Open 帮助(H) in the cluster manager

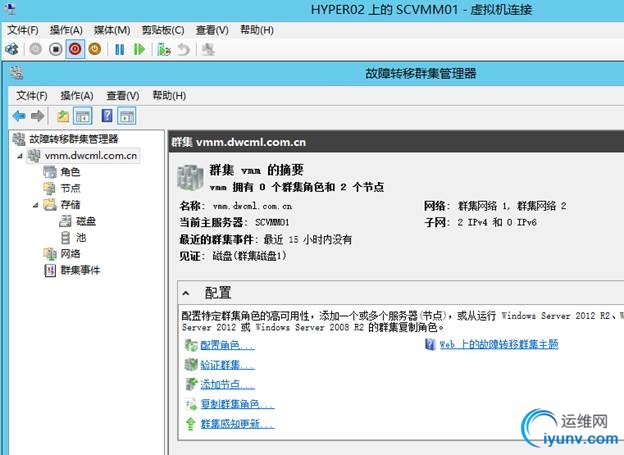coord(169,96)
